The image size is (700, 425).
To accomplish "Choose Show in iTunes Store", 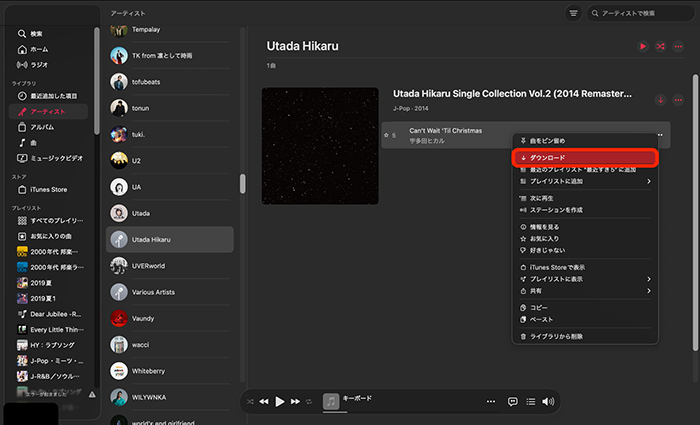I will (x=585, y=267).
